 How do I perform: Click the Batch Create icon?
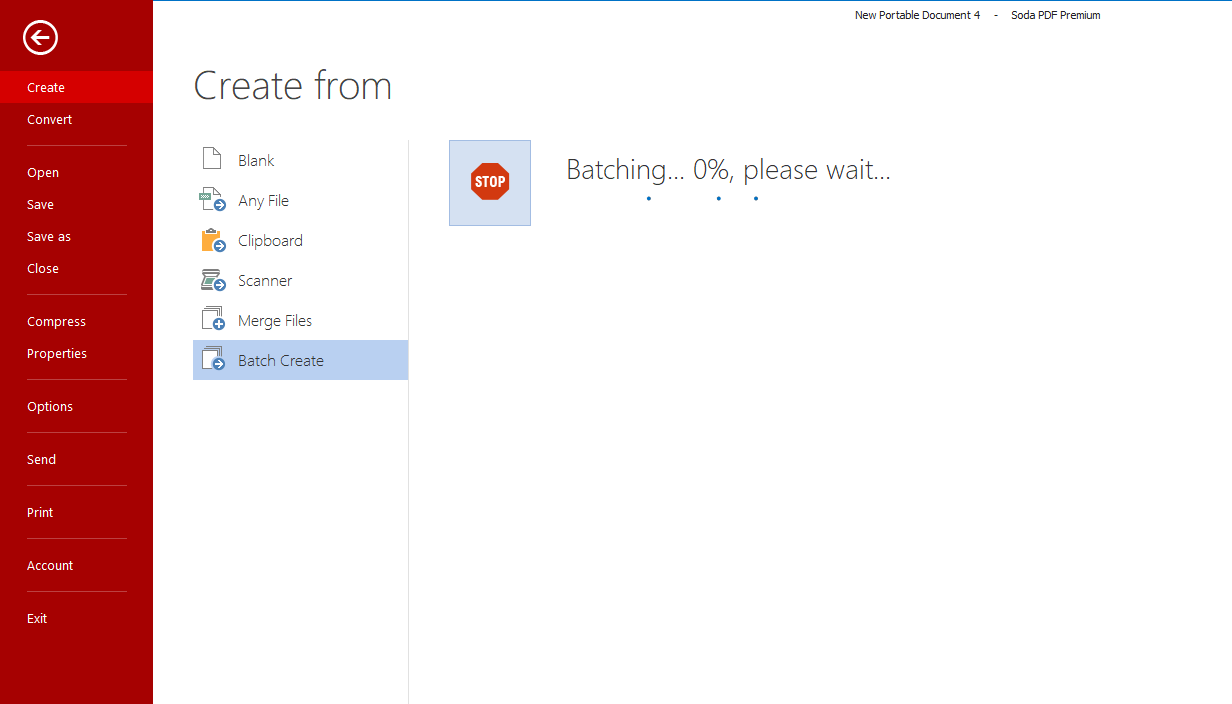click(213, 360)
